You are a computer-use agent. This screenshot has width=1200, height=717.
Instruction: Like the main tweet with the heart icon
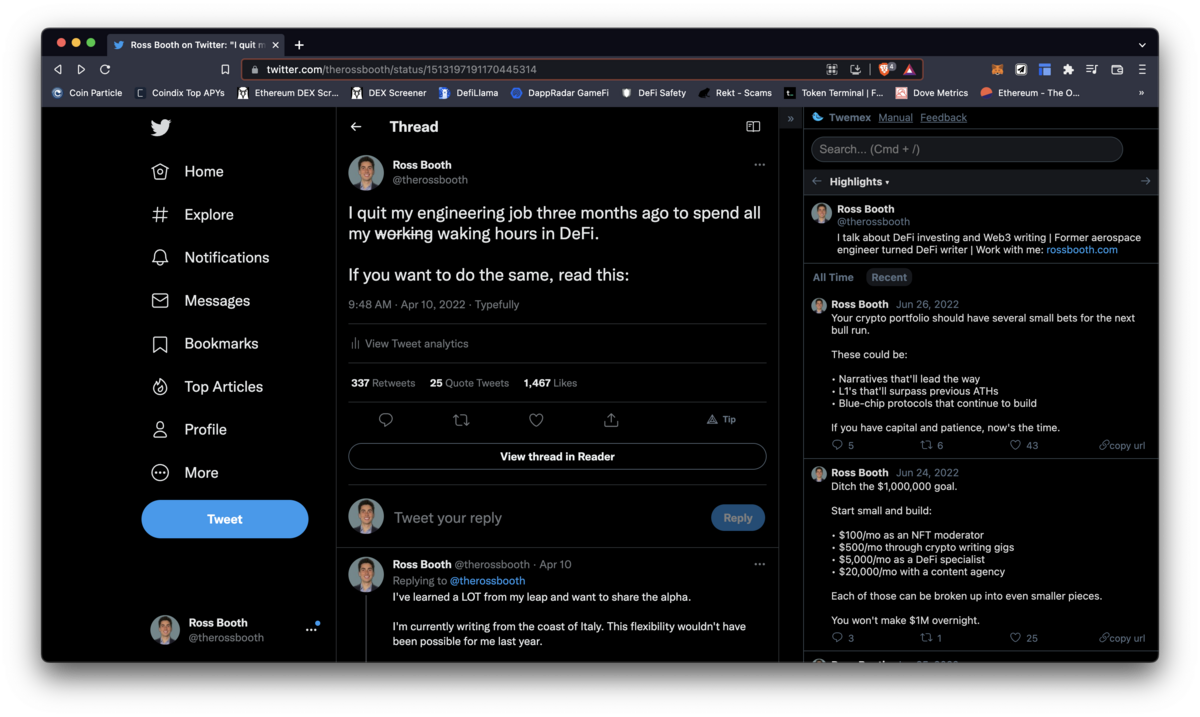coord(536,420)
